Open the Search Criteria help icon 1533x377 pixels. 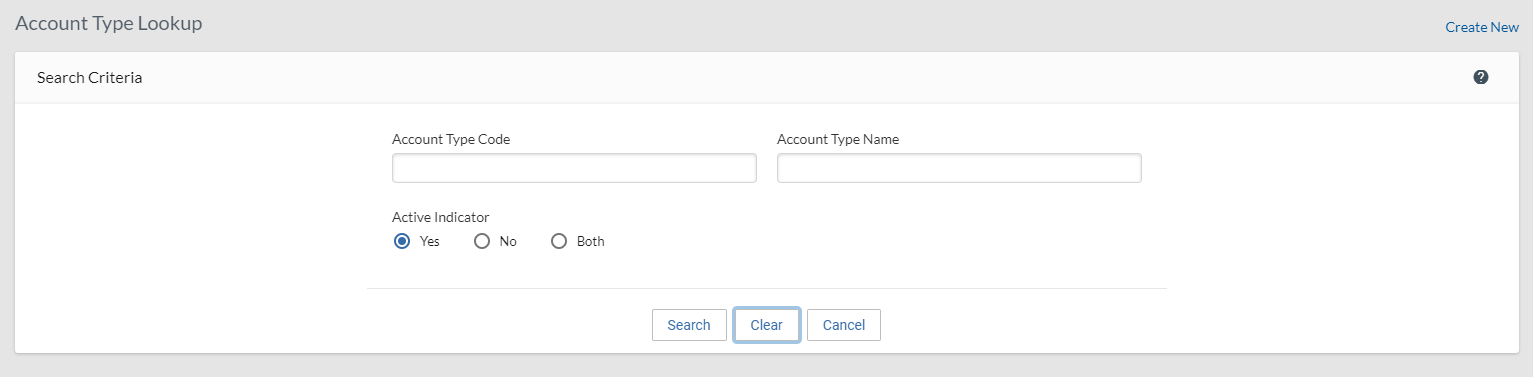pos(1481,77)
